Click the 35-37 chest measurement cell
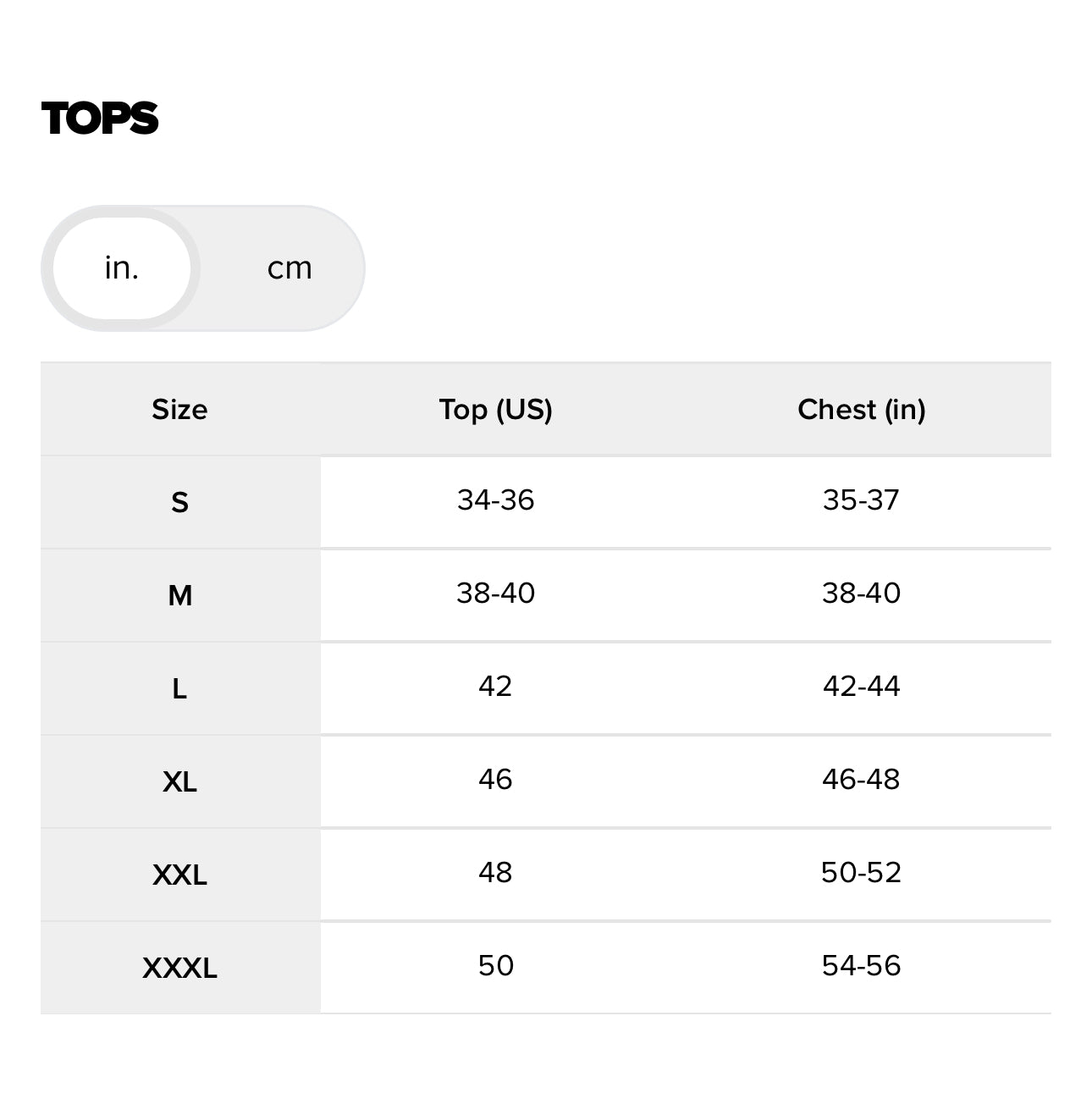Image resolution: width=1092 pixels, height=1104 pixels. click(861, 500)
